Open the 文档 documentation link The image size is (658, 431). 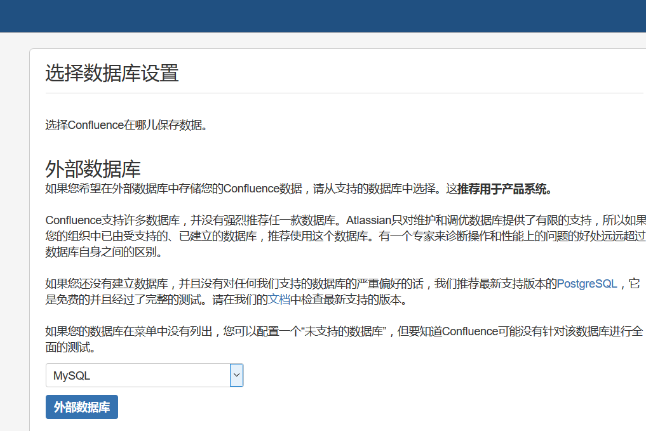click(x=279, y=300)
